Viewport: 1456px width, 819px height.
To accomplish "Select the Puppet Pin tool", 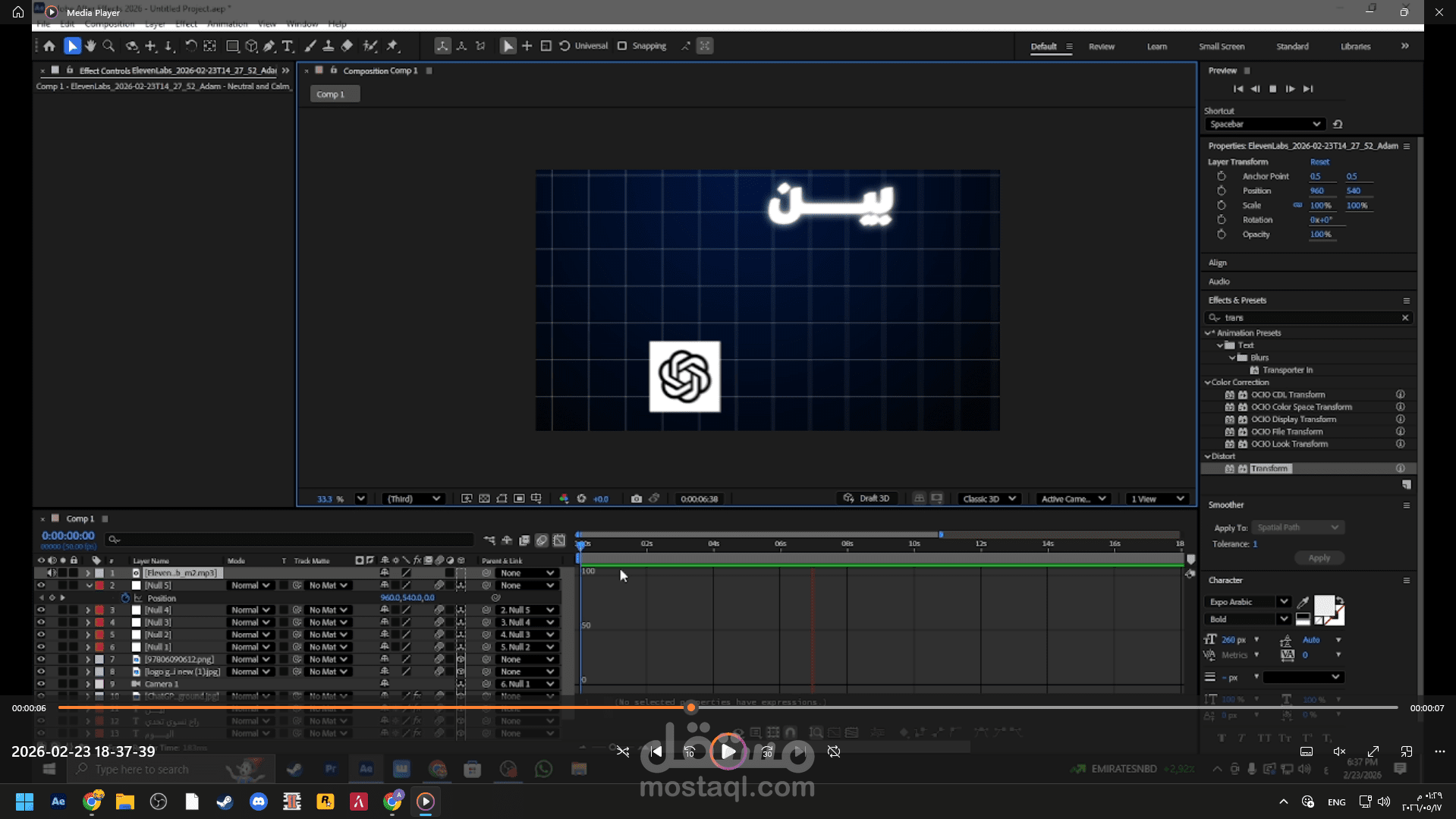I will pyautogui.click(x=392, y=46).
